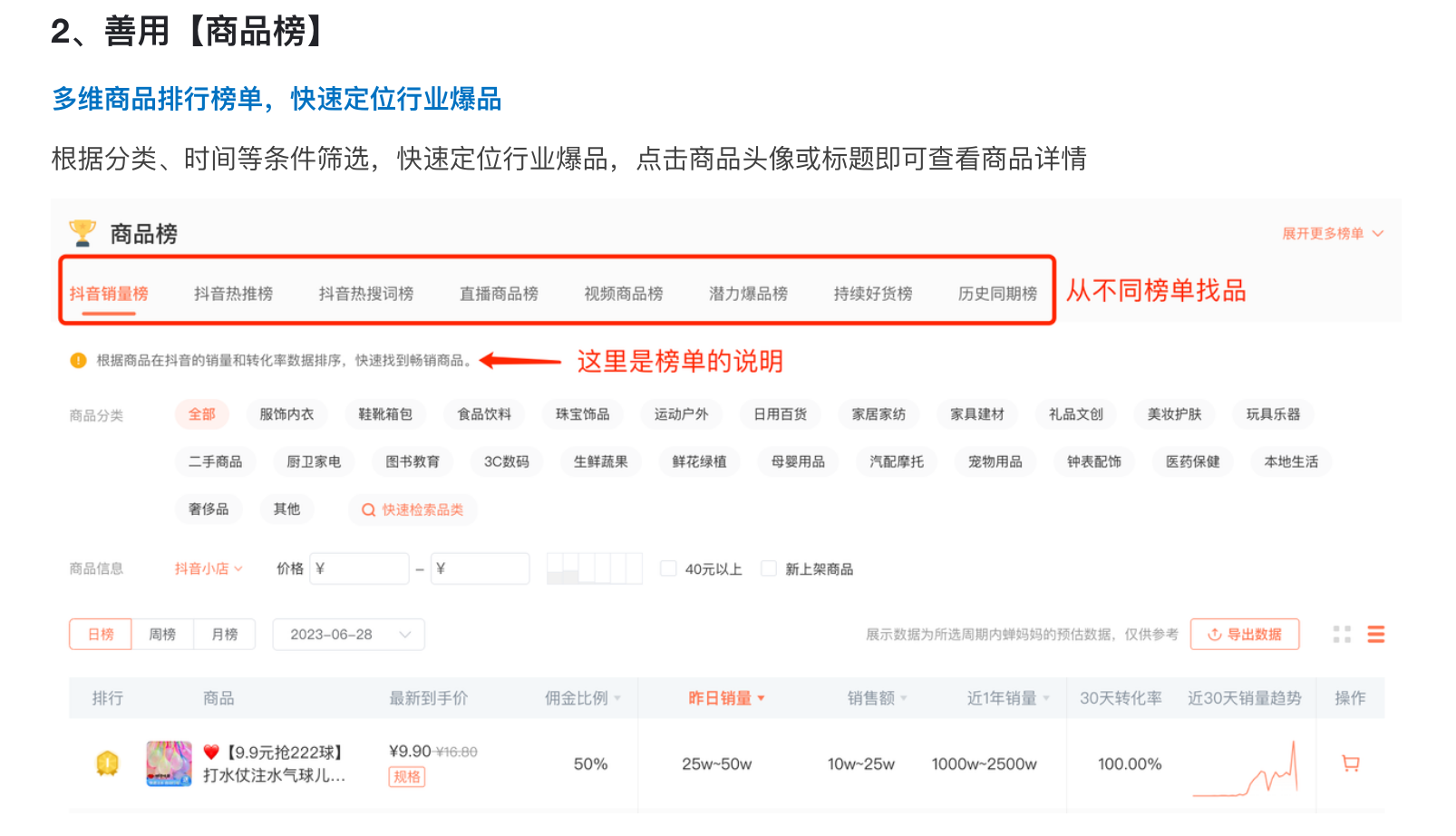Expand 展开更多榜单 dropdown
This screenshot has height=836, width=1456.
pyautogui.click(x=1333, y=234)
